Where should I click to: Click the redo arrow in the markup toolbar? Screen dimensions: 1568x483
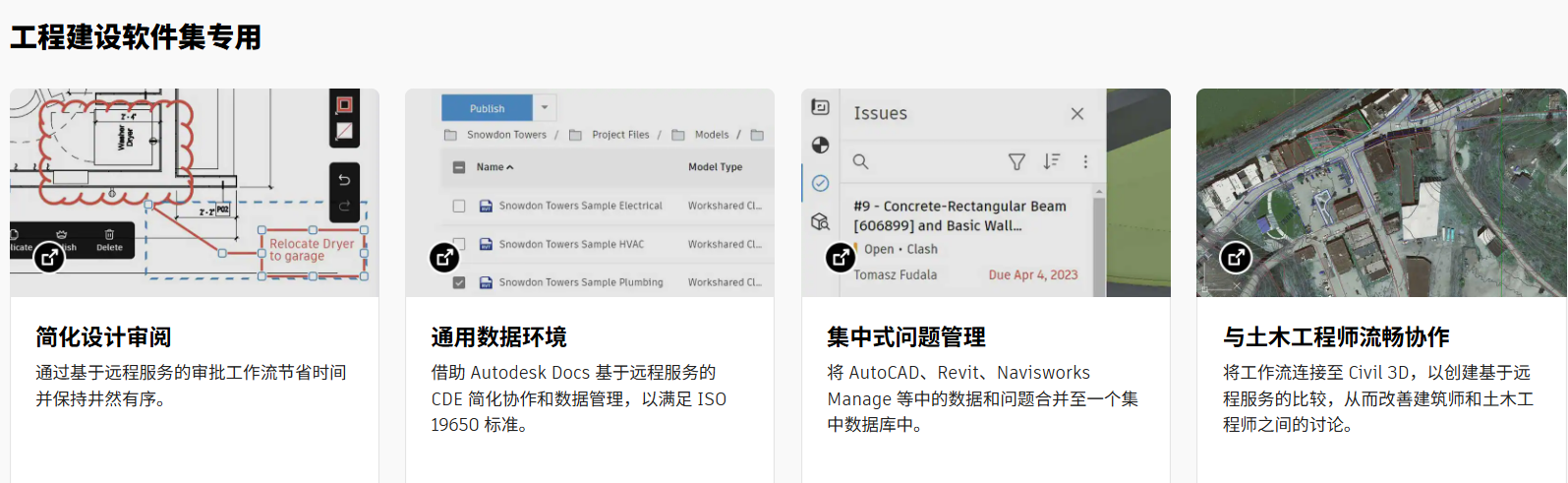pos(344,207)
